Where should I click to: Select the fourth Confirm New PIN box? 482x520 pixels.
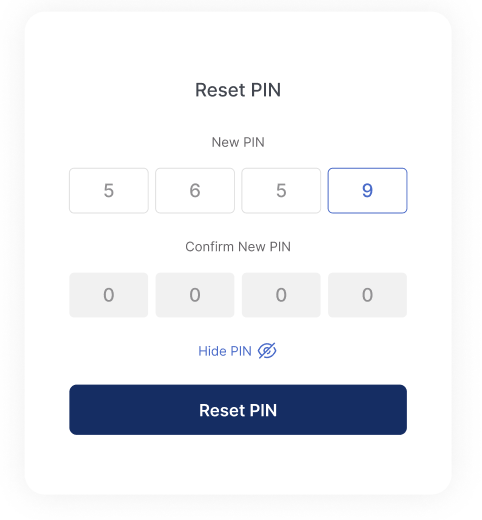(367, 295)
